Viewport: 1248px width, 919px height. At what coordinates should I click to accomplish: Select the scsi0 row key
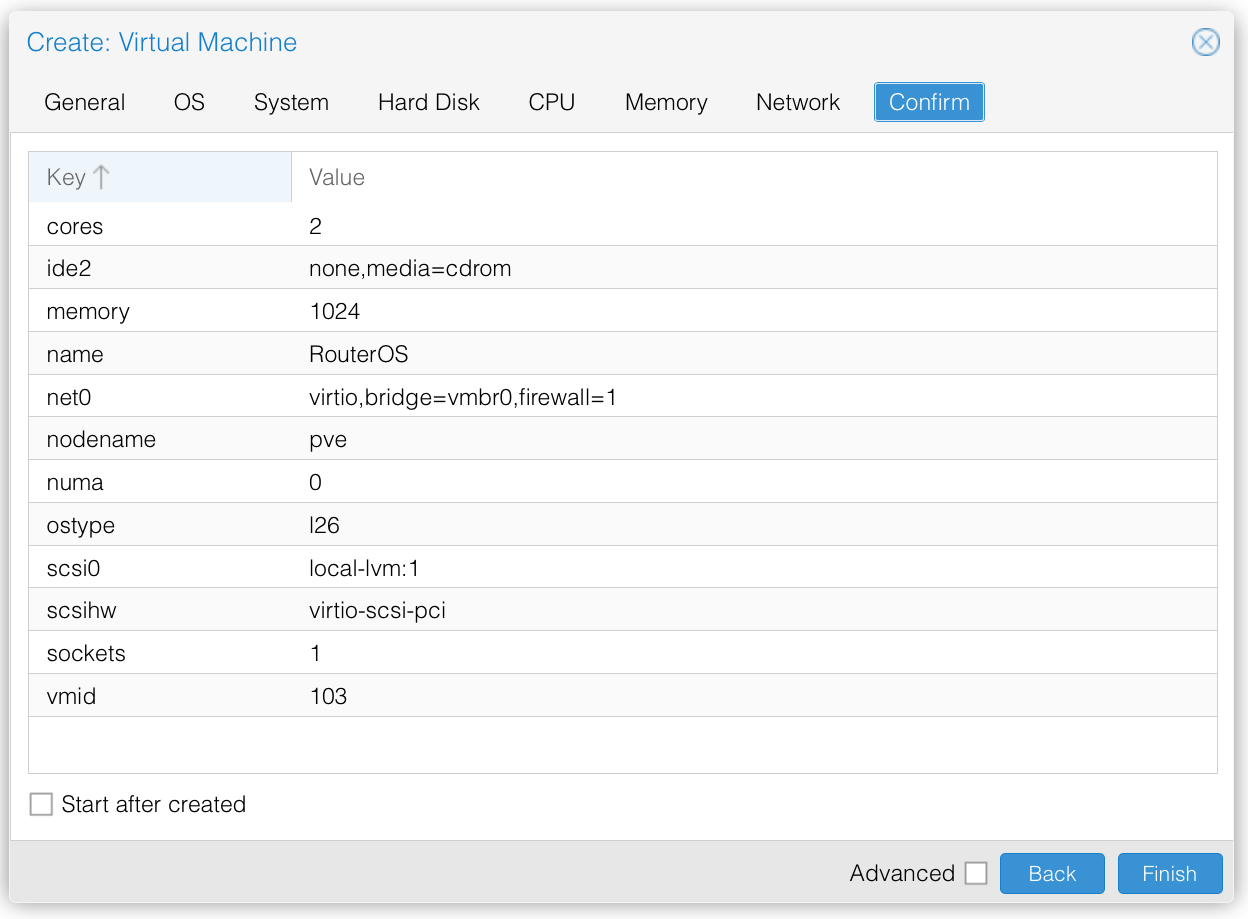(74, 569)
